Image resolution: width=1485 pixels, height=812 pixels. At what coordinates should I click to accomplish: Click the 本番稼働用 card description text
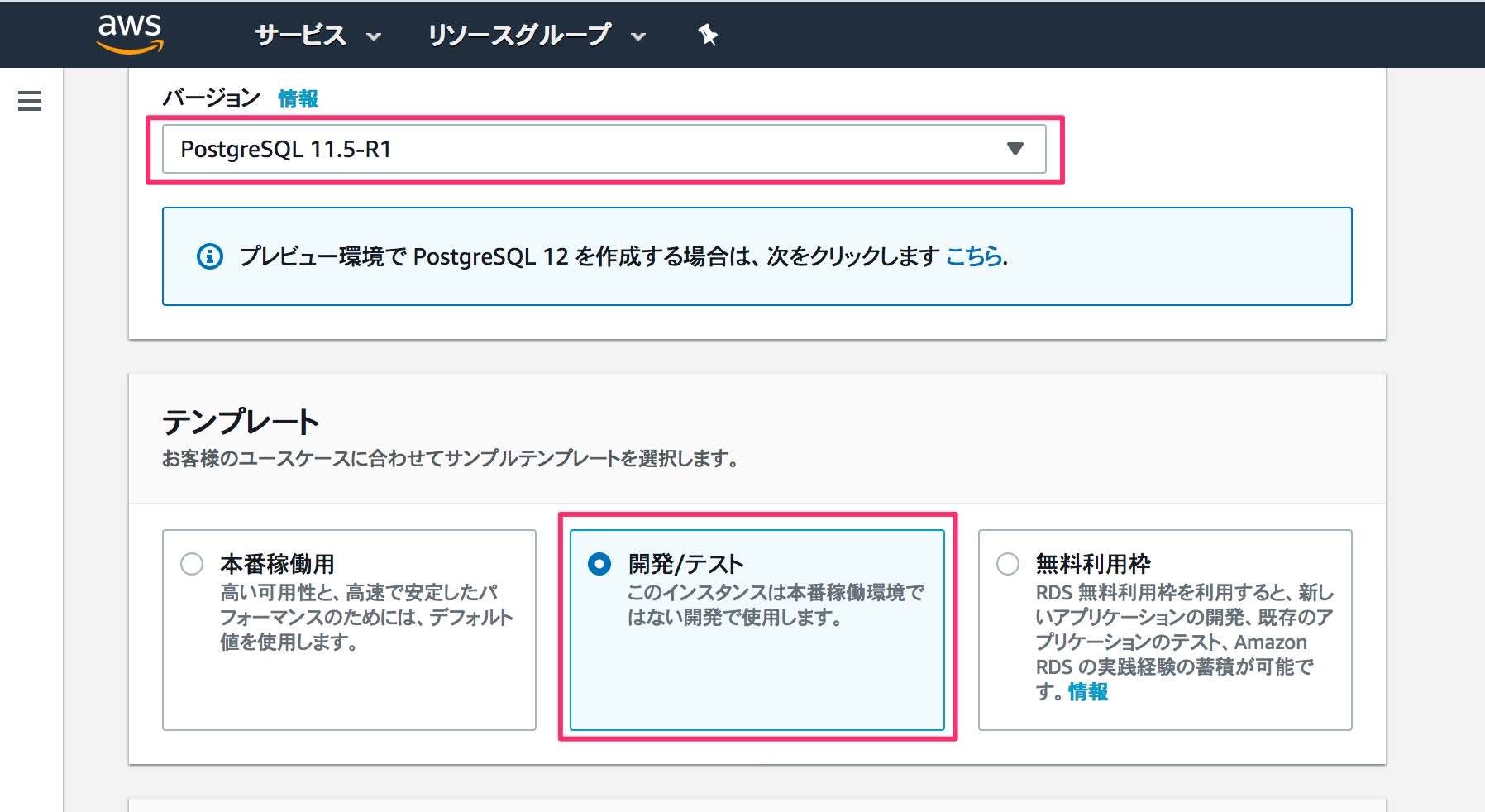click(x=366, y=617)
